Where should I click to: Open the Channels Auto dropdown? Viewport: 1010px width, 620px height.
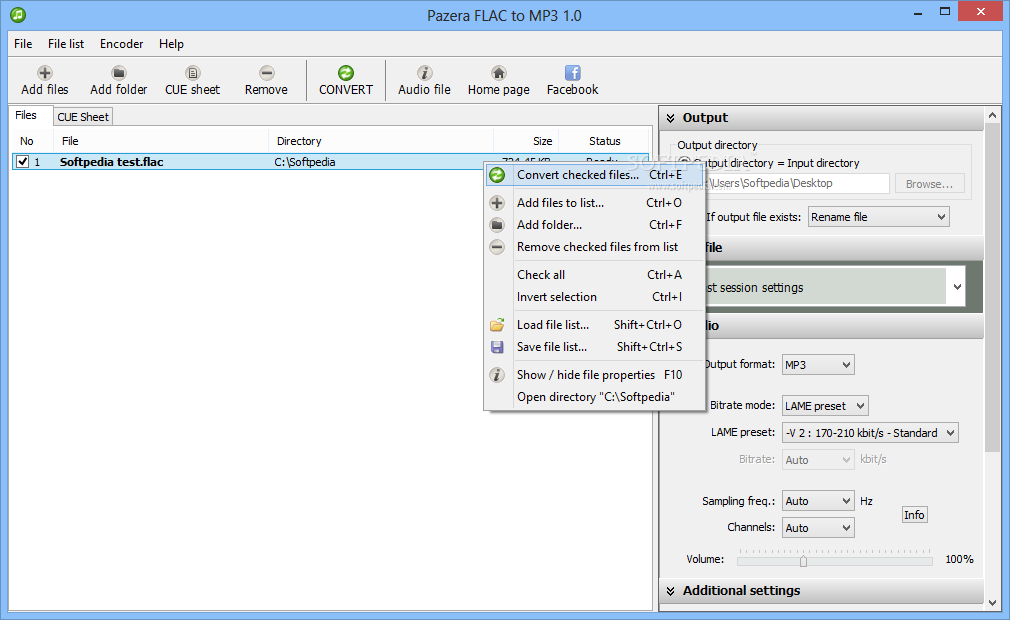point(818,528)
